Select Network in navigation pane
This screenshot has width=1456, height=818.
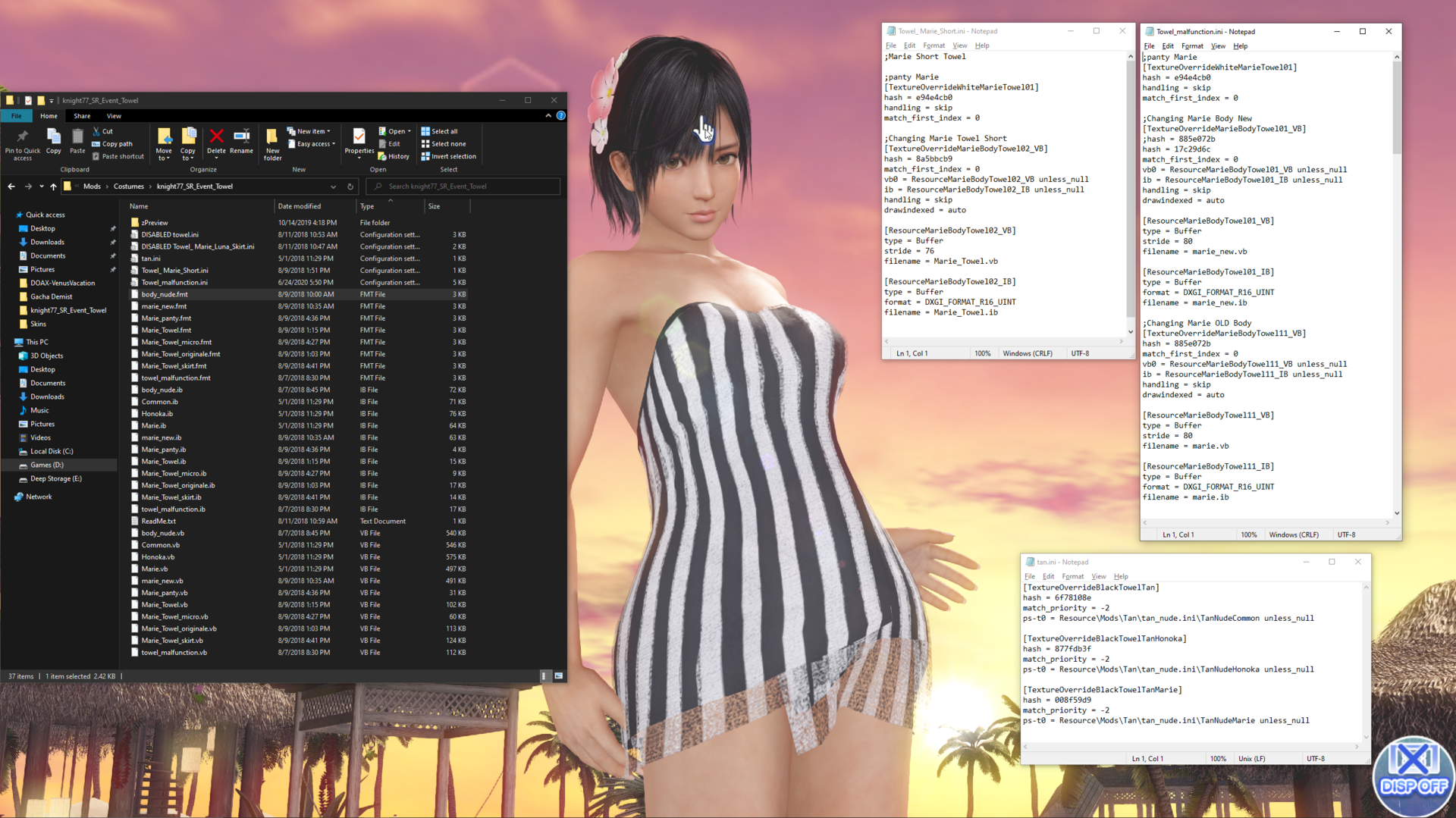(39, 497)
